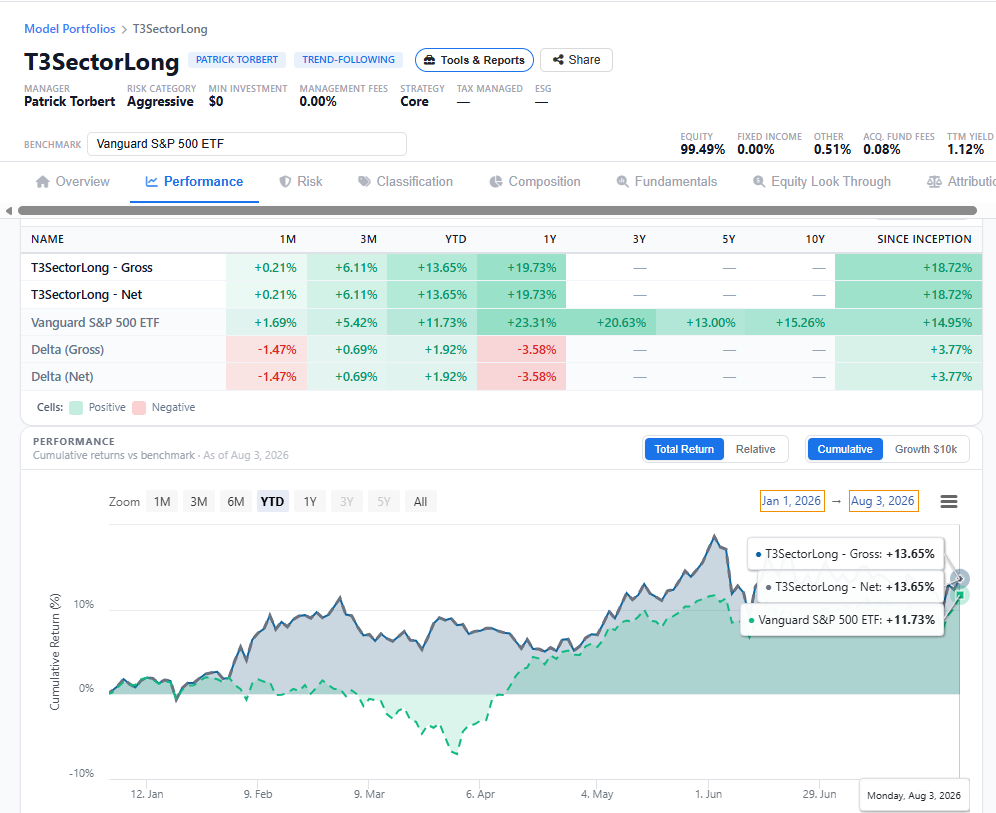Image resolution: width=996 pixels, height=813 pixels.
Task: Switch chart to Relative view
Action: tap(755, 449)
